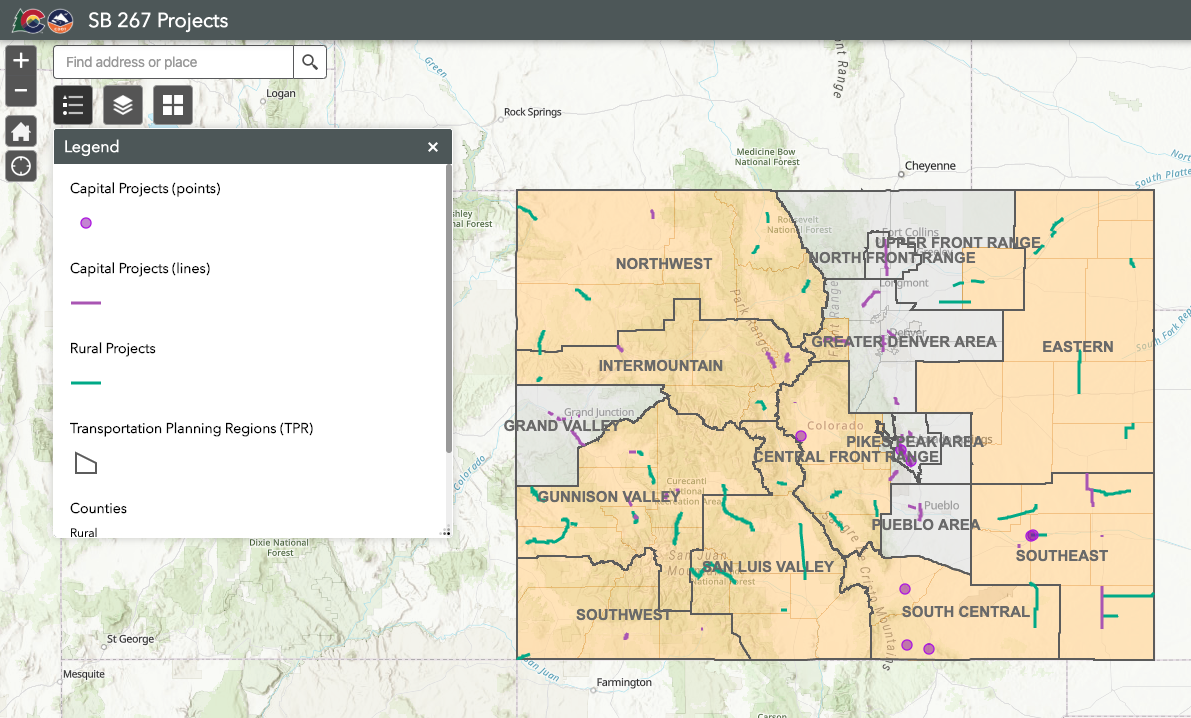The height and width of the screenshot is (718, 1191).
Task: Select the EASTERN planning region label
Action: [1077, 347]
